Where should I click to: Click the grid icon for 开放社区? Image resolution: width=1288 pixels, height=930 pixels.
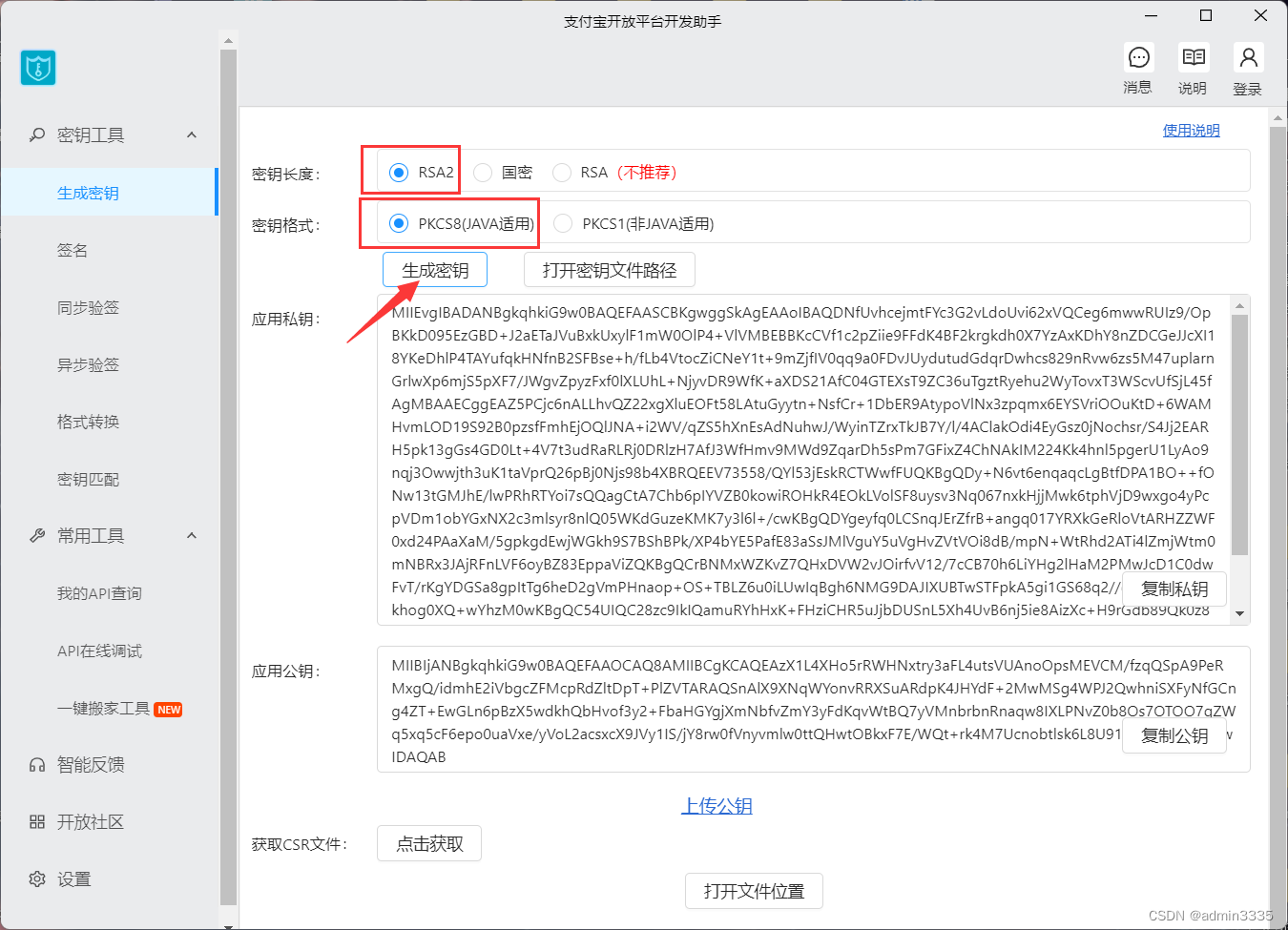37,822
